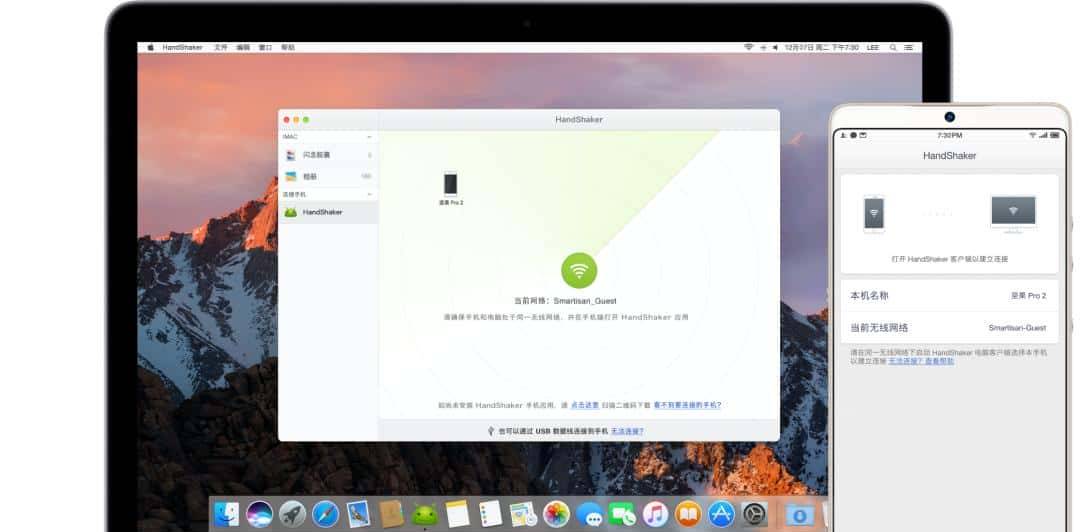Click the Android icon in HandShaker sidebar
Screen dimensions: 1080x532
291,212
